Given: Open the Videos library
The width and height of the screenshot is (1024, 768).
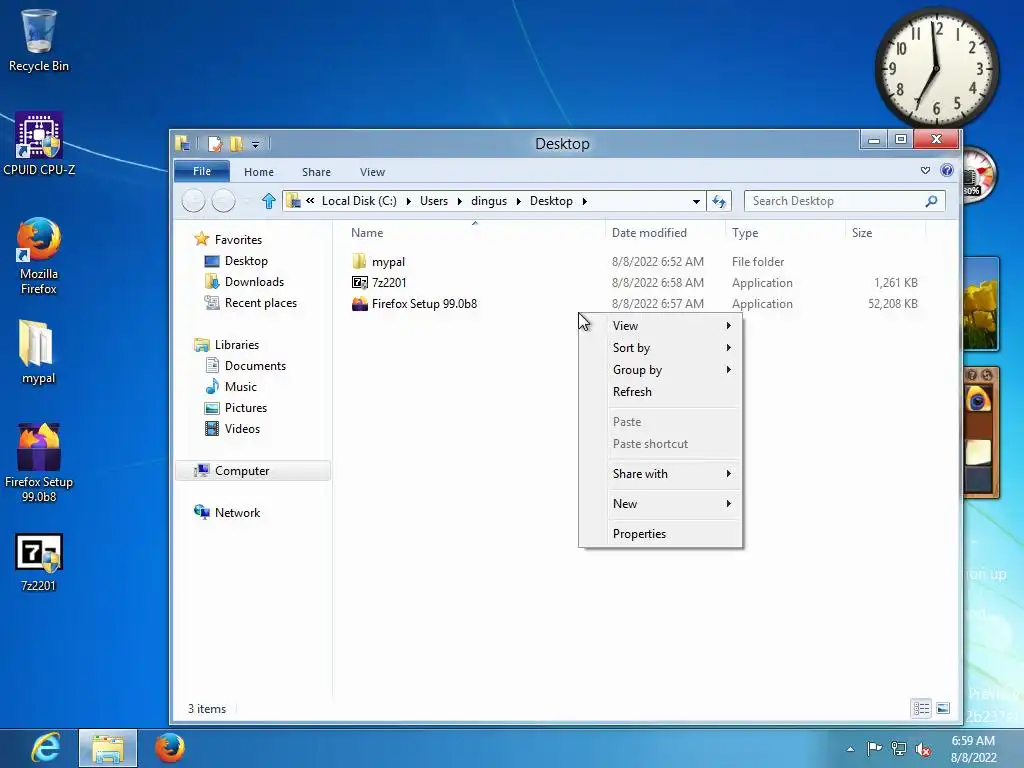Looking at the screenshot, I should [x=242, y=428].
